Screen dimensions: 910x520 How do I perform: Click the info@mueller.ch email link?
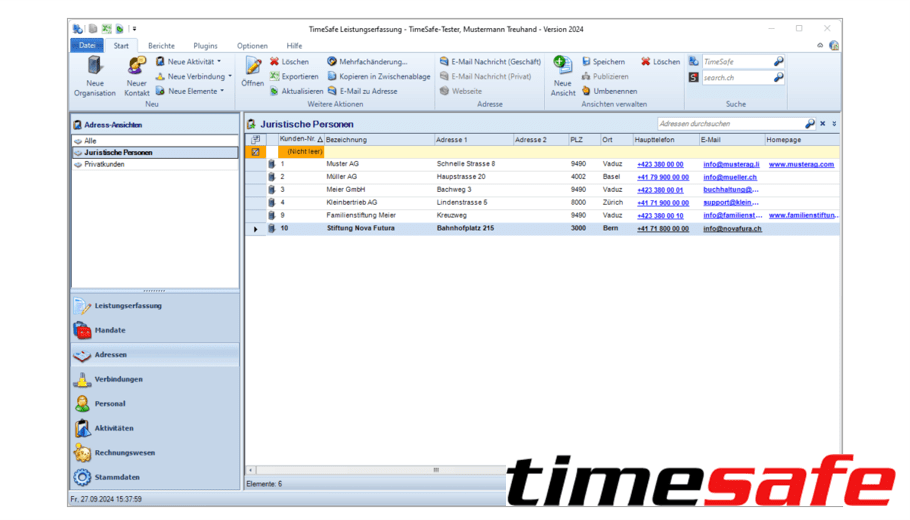pos(729,177)
